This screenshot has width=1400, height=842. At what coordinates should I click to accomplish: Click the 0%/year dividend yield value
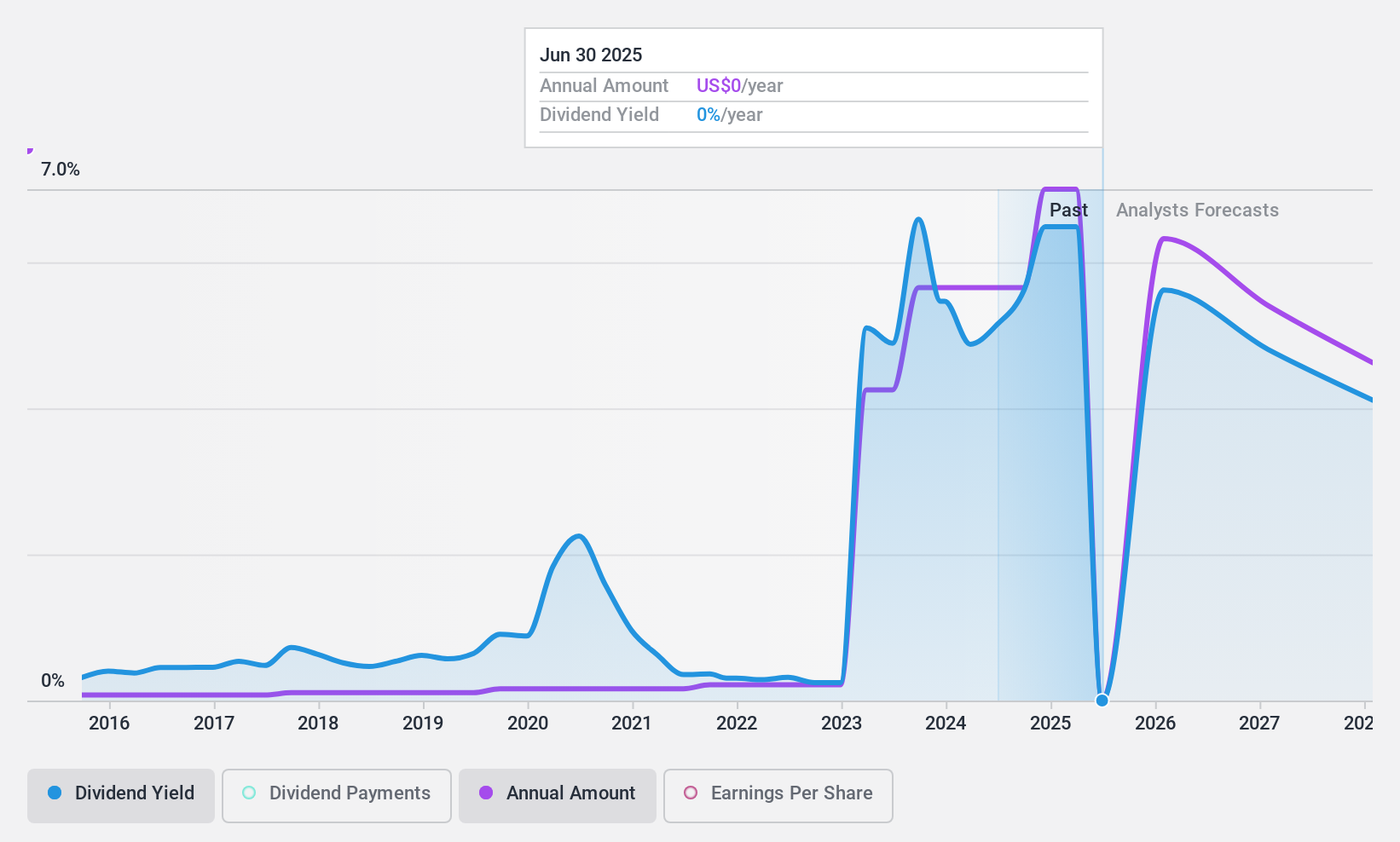(x=729, y=115)
